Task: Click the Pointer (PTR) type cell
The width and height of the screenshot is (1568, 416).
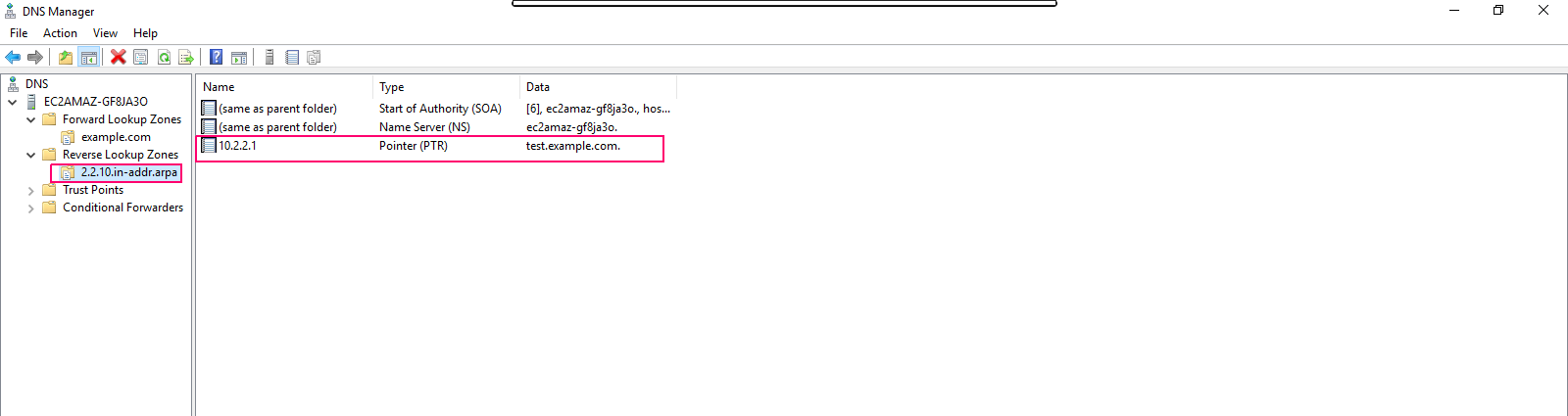Action: pos(414,146)
